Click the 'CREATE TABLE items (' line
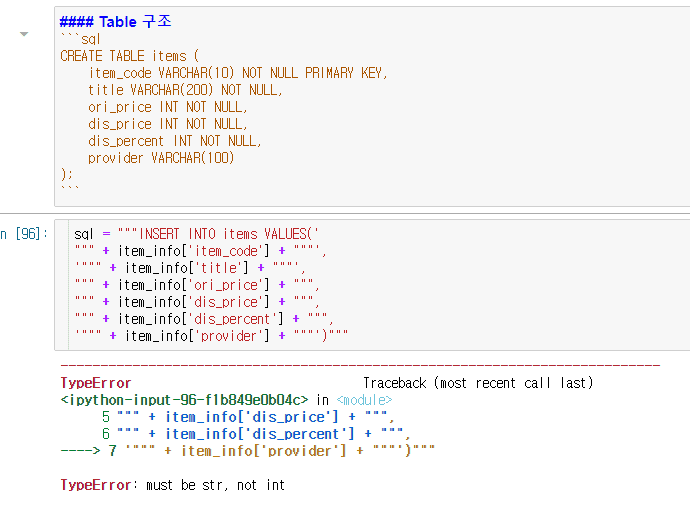Image resolution: width=690 pixels, height=507 pixels. click(130, 56)
